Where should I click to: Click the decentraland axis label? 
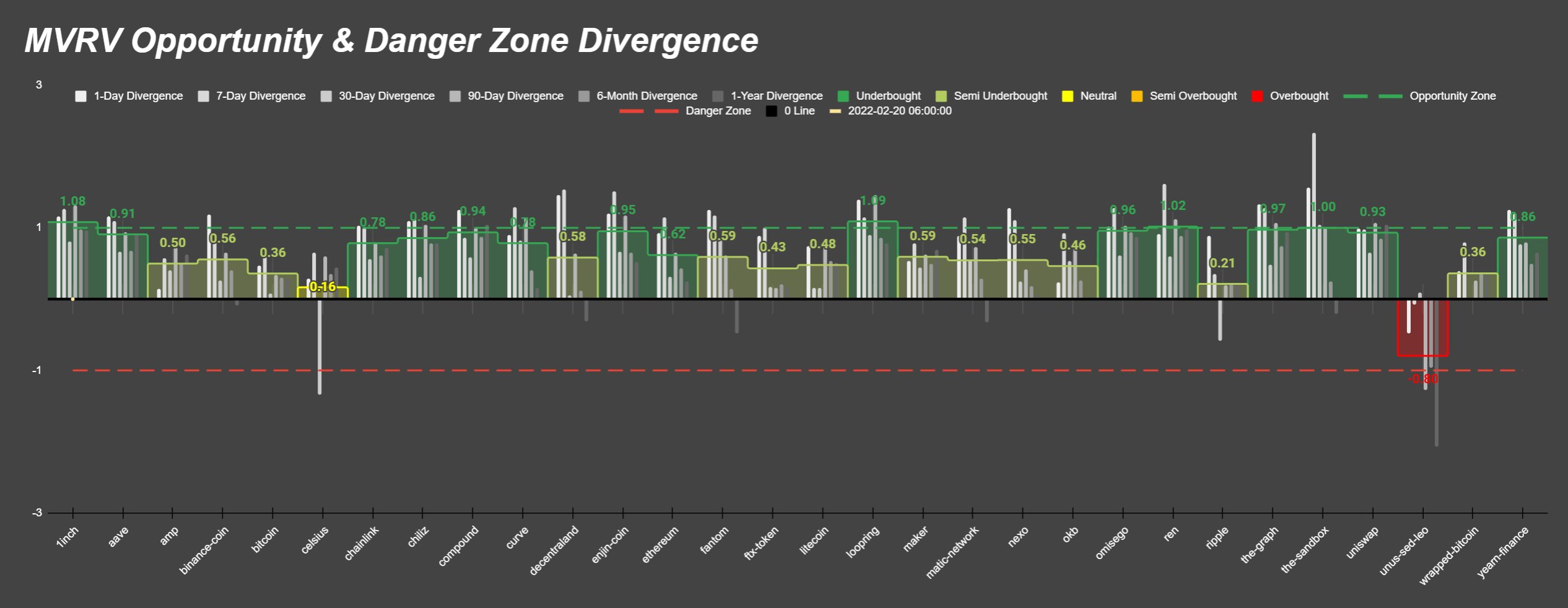click(x=554, y=550)
